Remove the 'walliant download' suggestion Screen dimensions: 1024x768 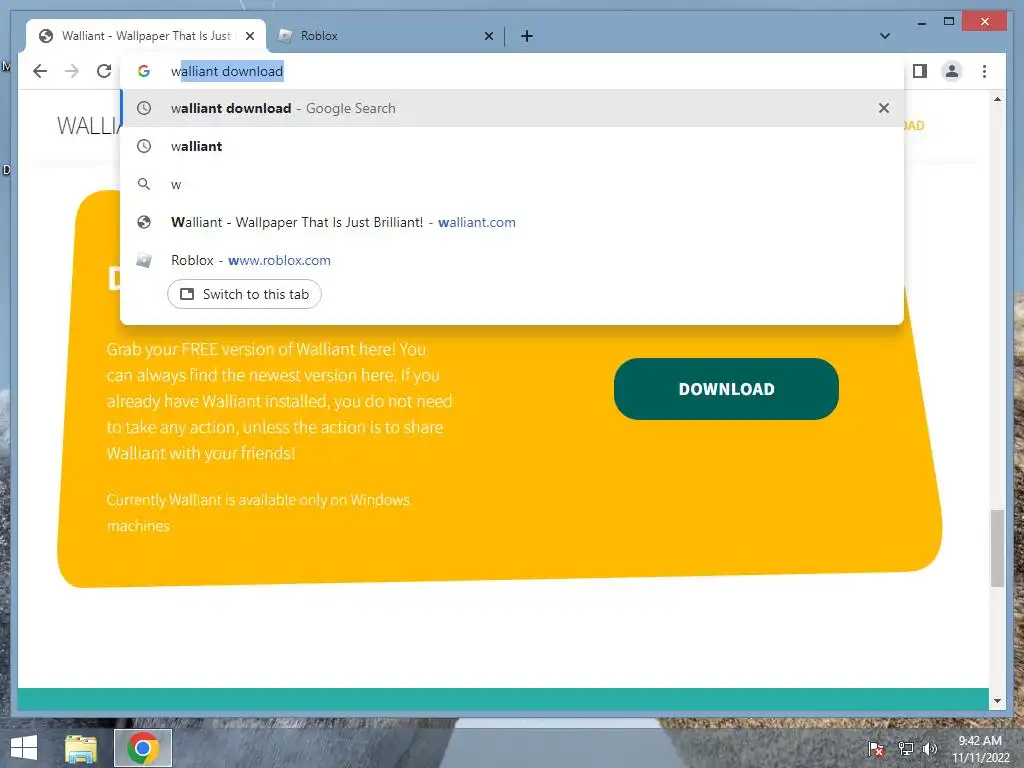pyautogui.click(x=884, y=108)
